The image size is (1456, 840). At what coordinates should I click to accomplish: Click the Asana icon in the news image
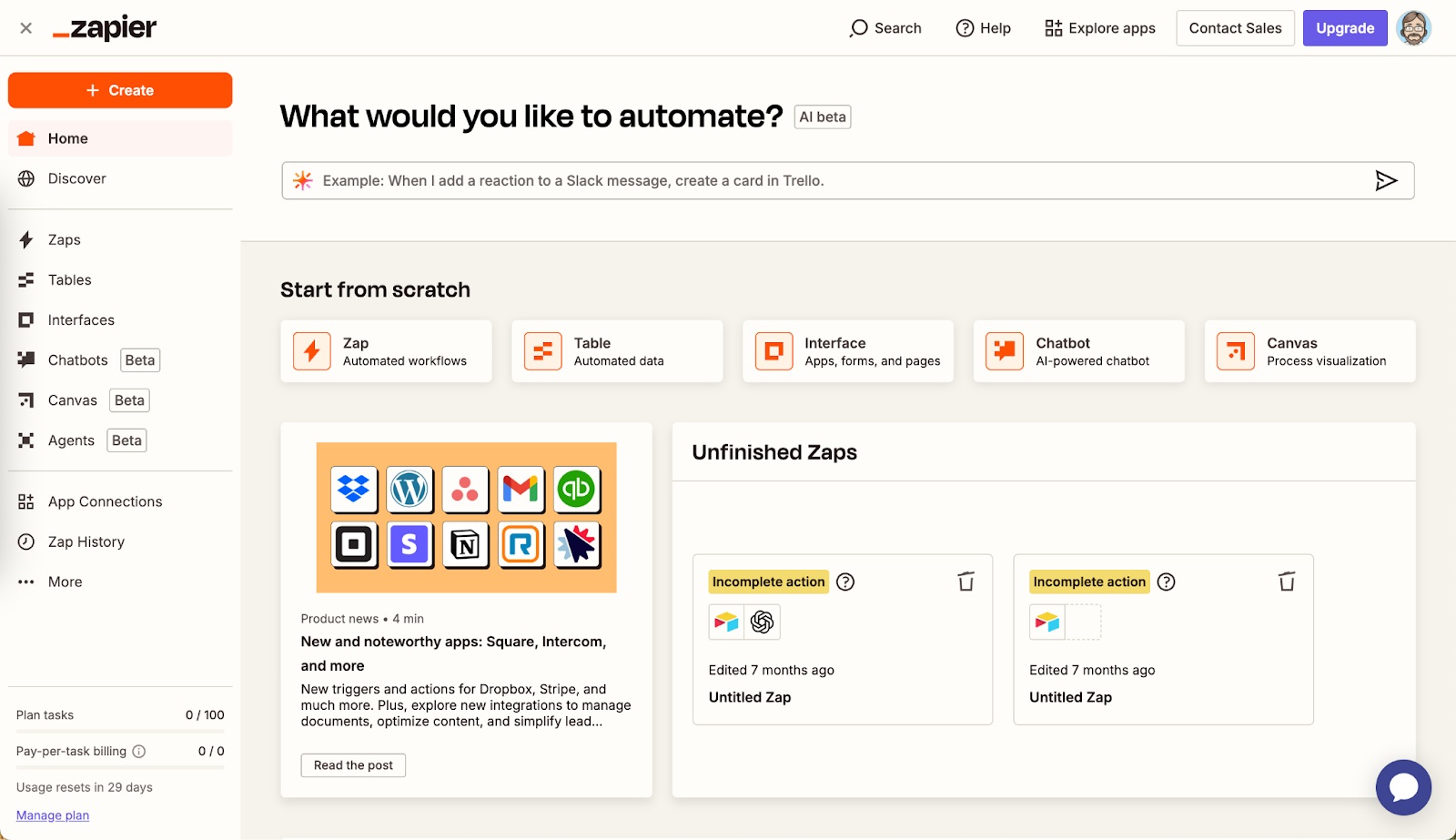coord(465,490)
